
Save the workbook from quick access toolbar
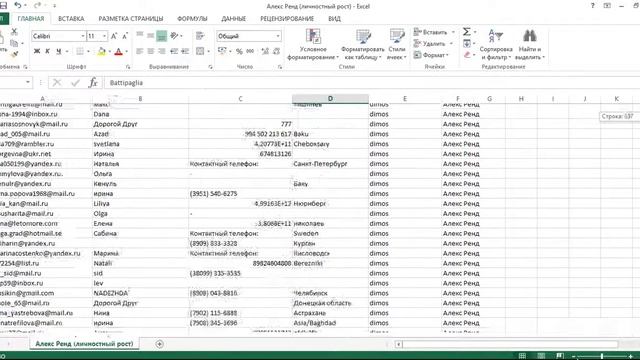point(3,6)
